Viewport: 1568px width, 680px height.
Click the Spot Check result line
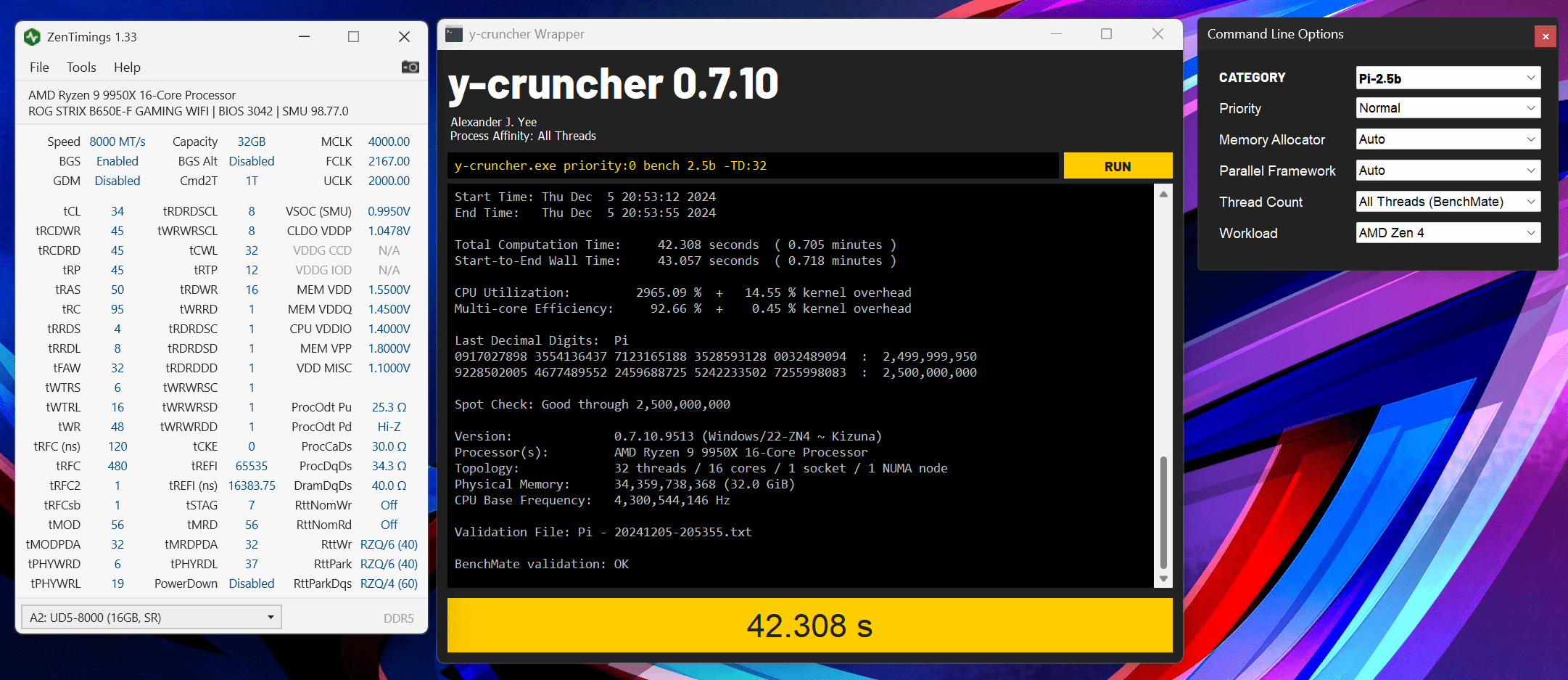(x=592, y=404)
